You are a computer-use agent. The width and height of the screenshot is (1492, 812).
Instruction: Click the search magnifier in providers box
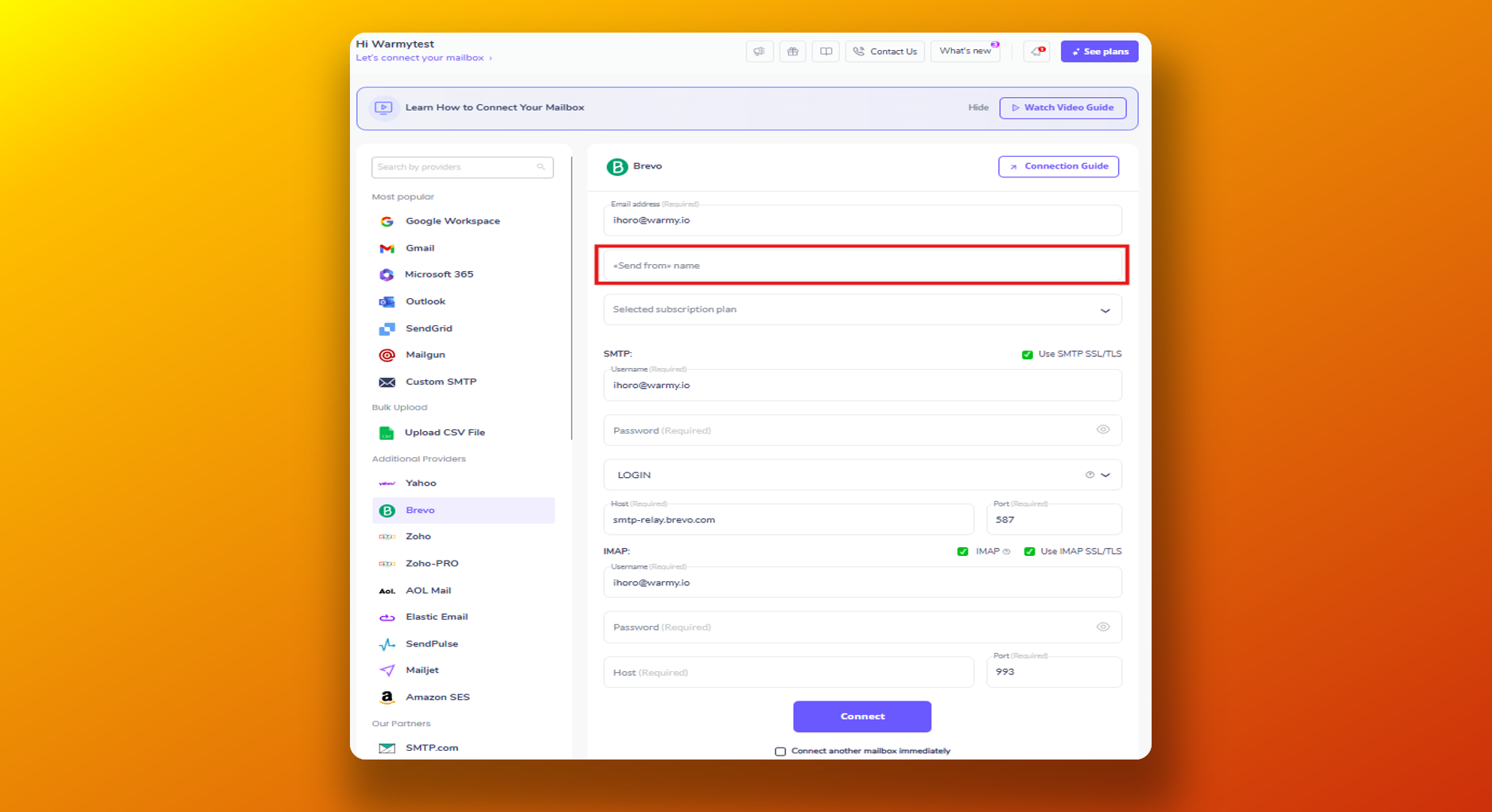coord(541,167)
